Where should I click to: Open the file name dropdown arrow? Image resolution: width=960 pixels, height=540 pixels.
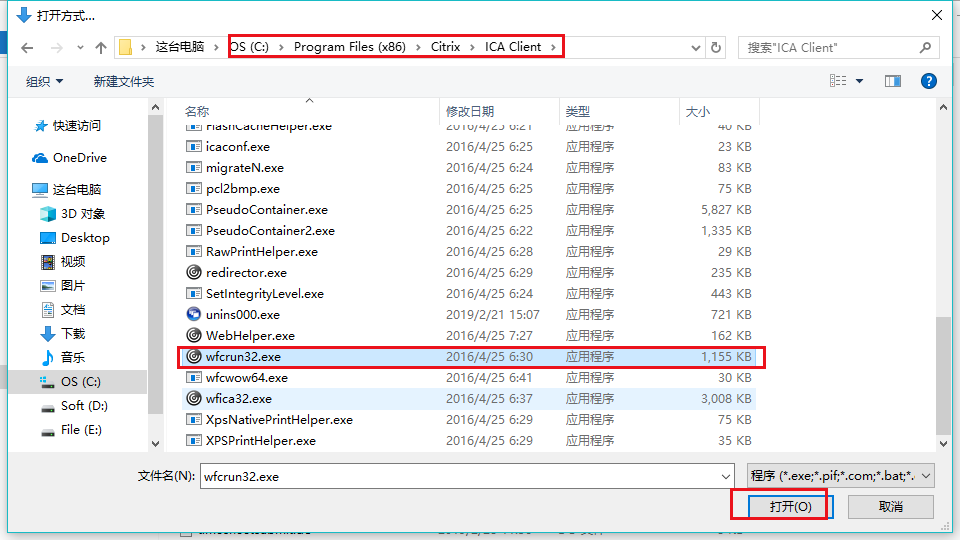tap(726, 476)
